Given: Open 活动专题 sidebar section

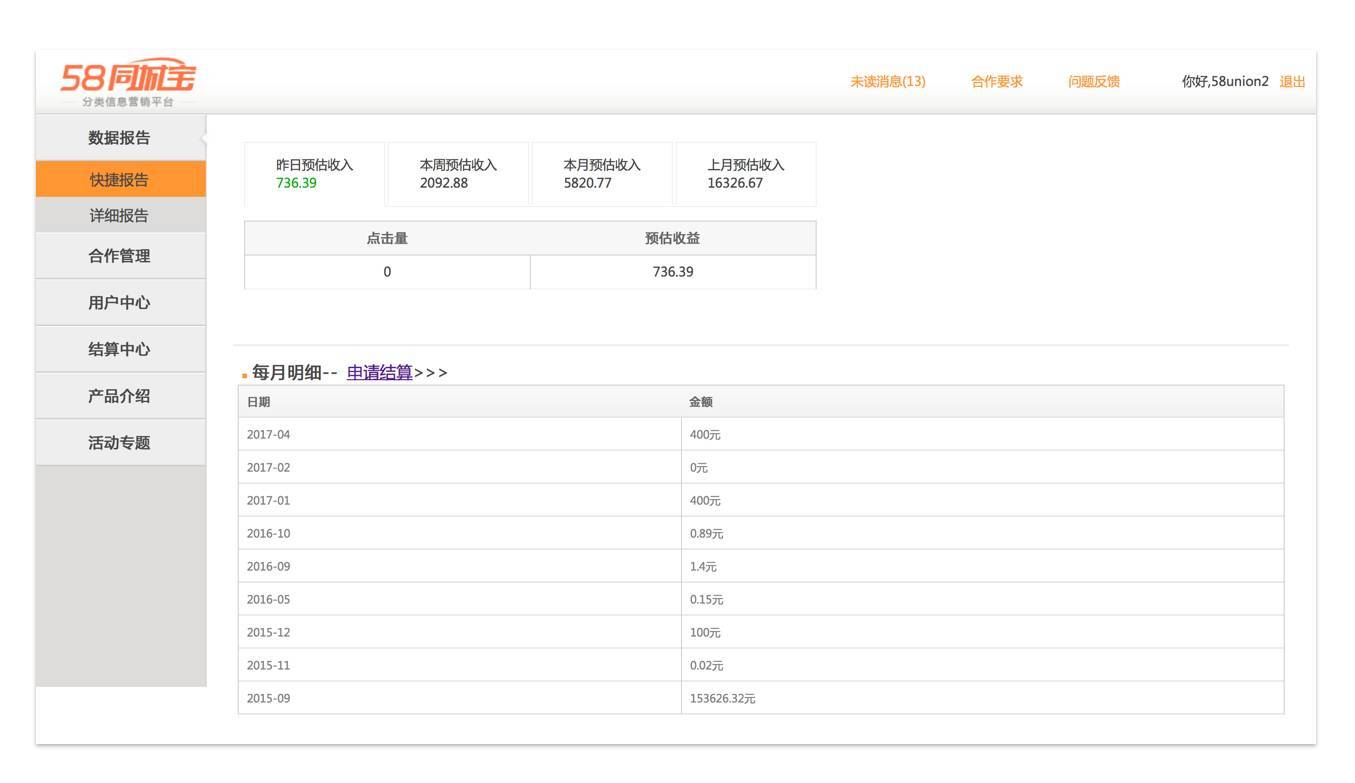Looking at the screenshot, I should (120, 443).
